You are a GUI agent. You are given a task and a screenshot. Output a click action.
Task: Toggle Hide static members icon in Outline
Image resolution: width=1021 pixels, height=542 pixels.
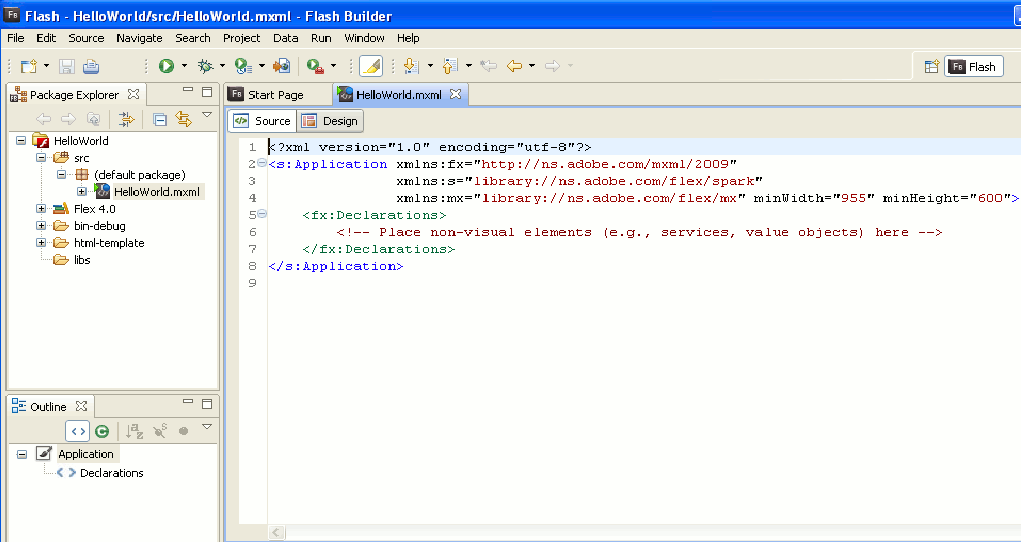tap(160, 431)
